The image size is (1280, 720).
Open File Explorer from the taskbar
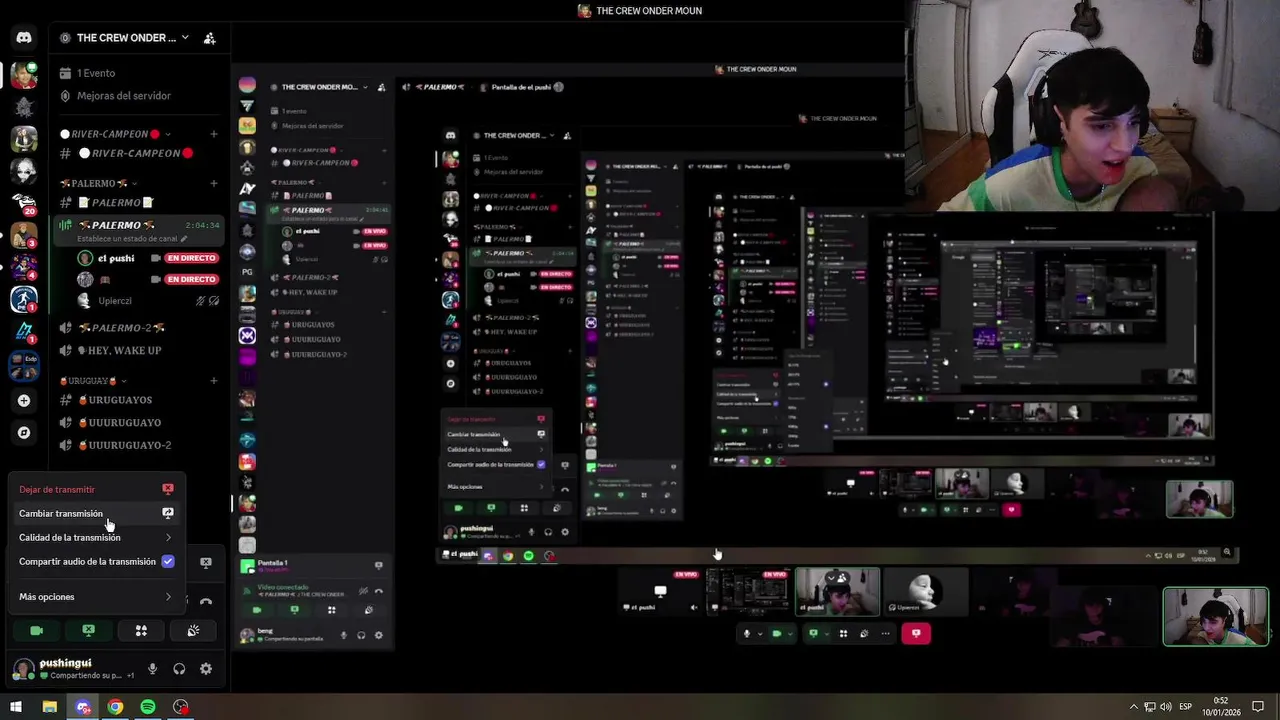(49, 707)
